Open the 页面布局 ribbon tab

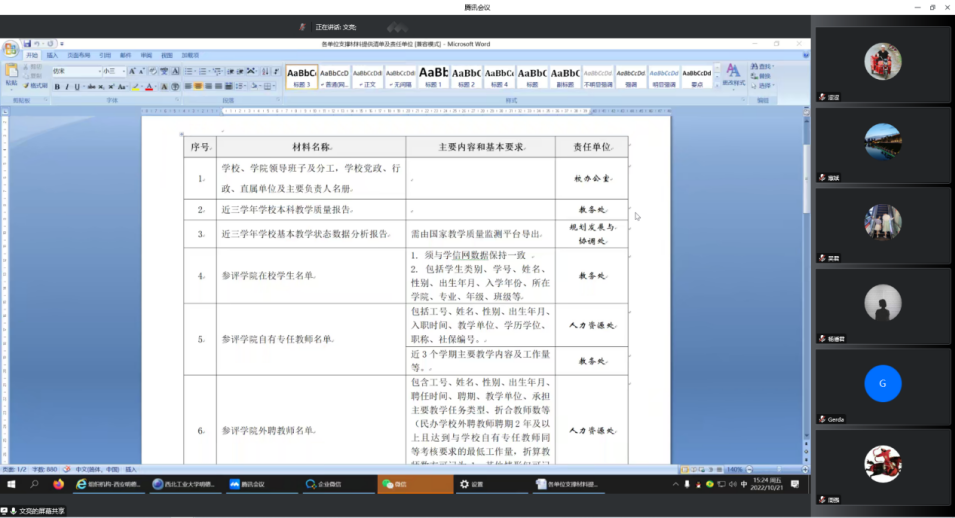[x=78, y=56]
